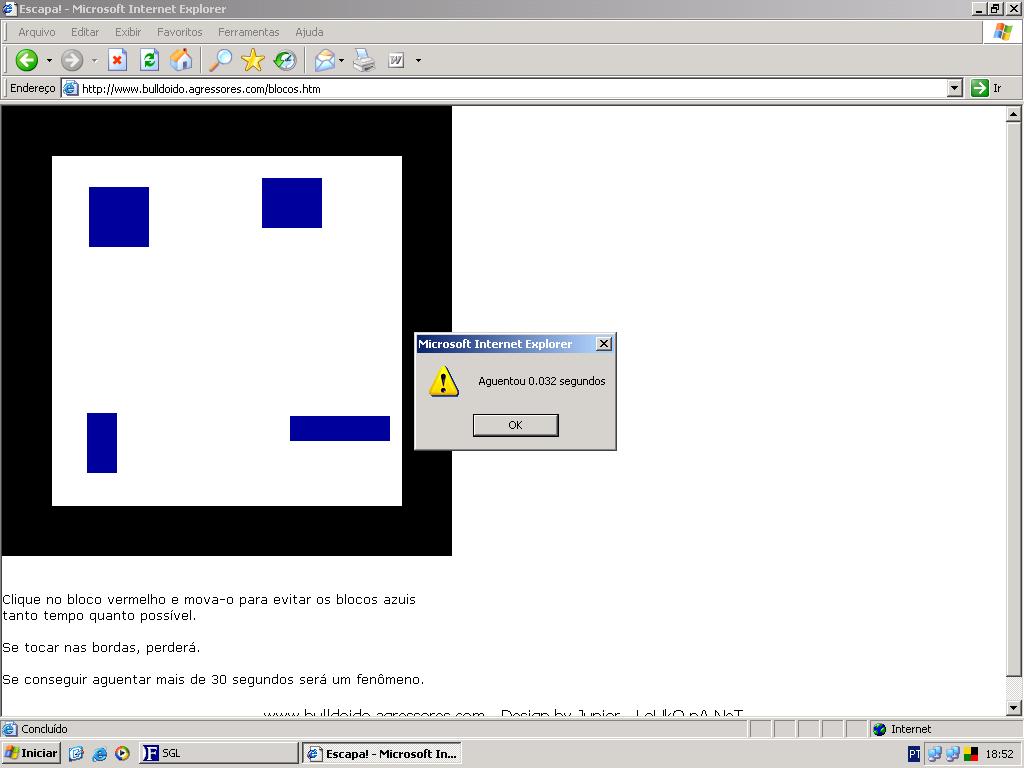1024x768 pixels.
Task: Open the Back button history dropdown arrow
Action: pyautogui.click(x=49, y=60)
